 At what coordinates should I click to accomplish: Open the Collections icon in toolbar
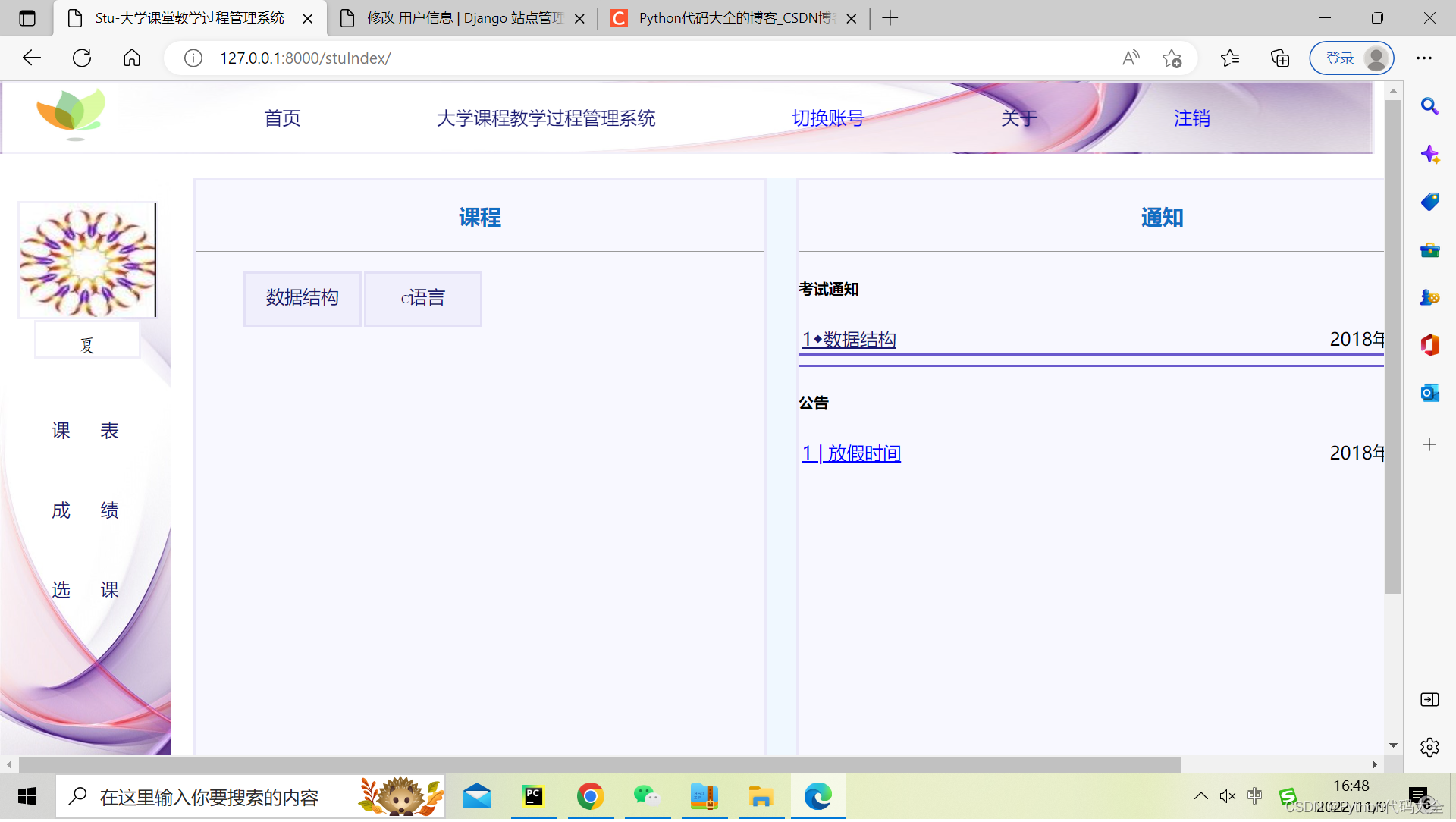pos(1280,58)
